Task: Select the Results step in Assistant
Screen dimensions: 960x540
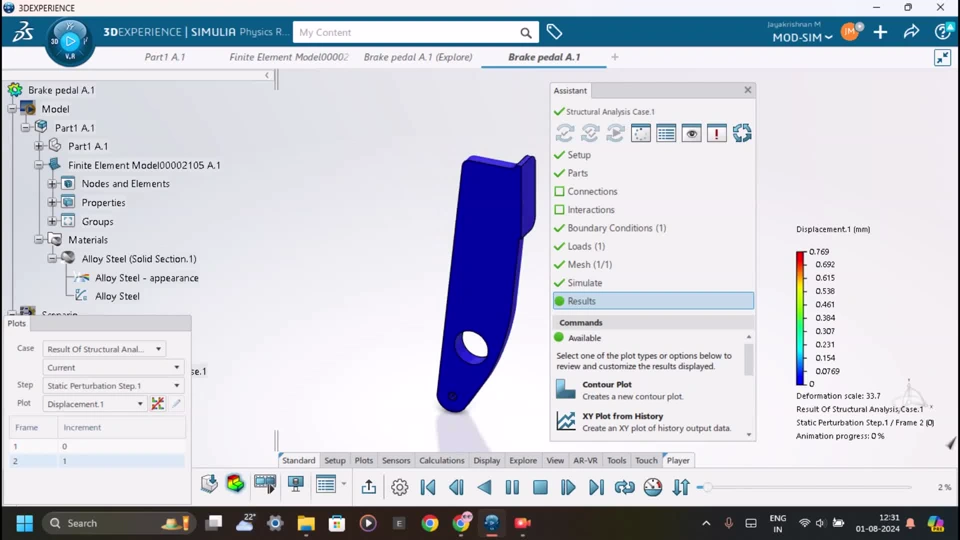Action: tap(653, 301)
